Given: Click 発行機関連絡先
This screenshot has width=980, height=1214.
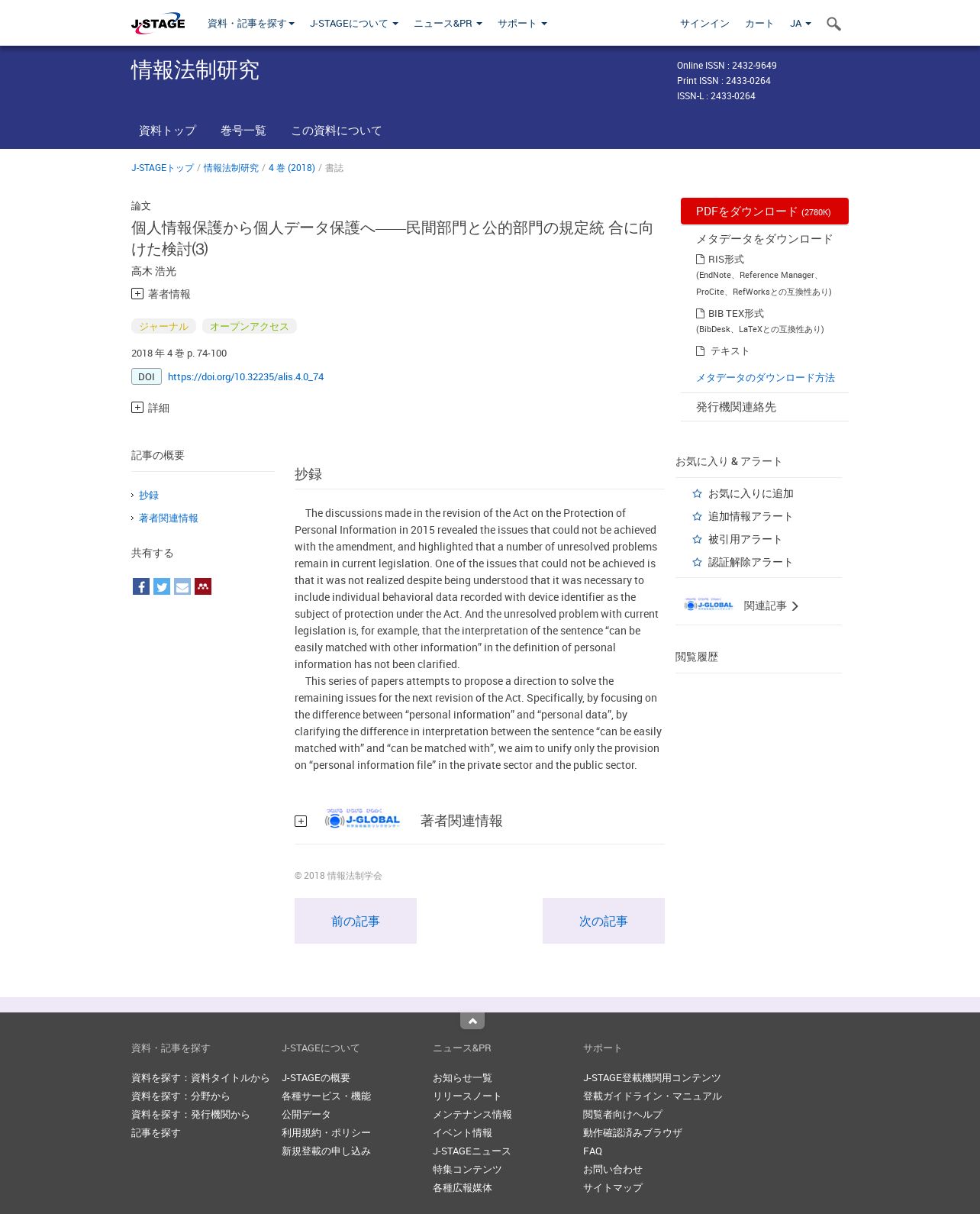Looking at the screenshot, I should [x=736, y=407].
